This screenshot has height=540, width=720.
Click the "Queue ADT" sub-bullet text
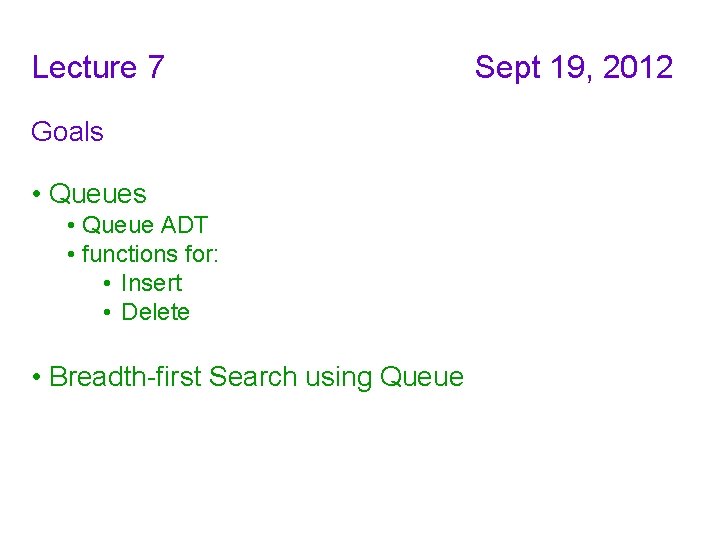145,225
